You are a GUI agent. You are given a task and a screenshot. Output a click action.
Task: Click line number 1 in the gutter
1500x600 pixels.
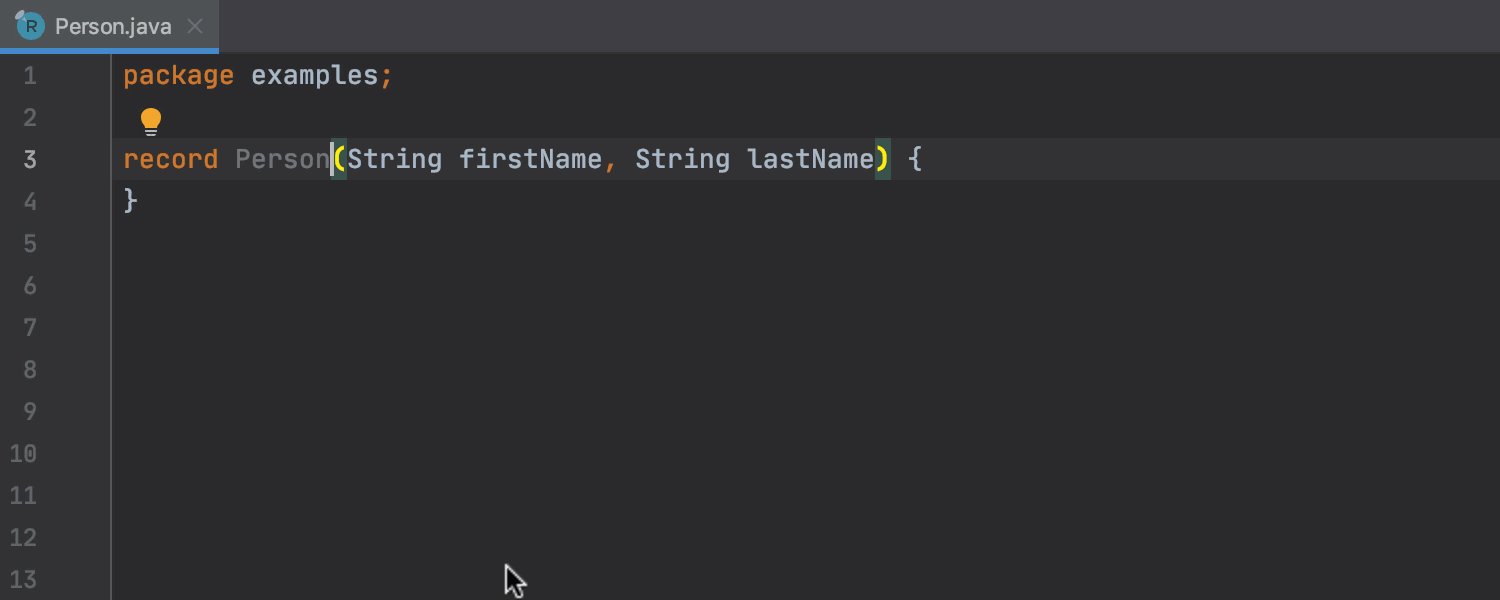(x=30, y=76)
